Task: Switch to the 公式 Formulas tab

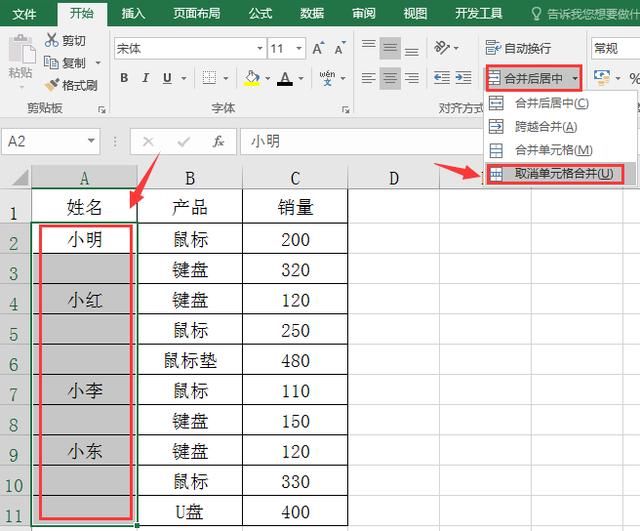Action: click(x=260, y=13)
